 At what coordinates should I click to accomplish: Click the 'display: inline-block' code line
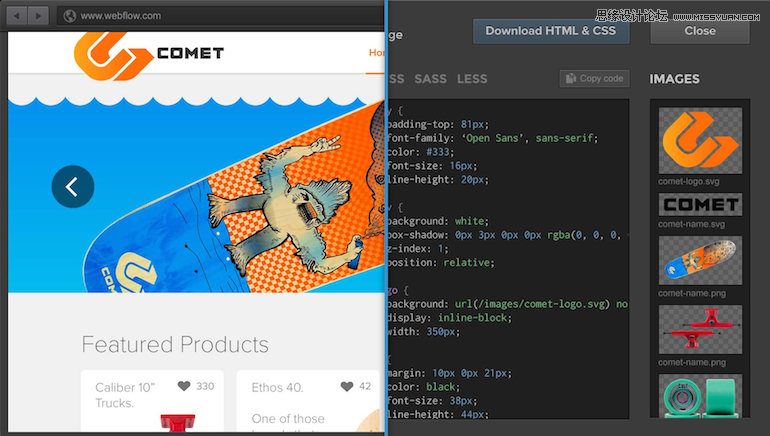(449, 318)
